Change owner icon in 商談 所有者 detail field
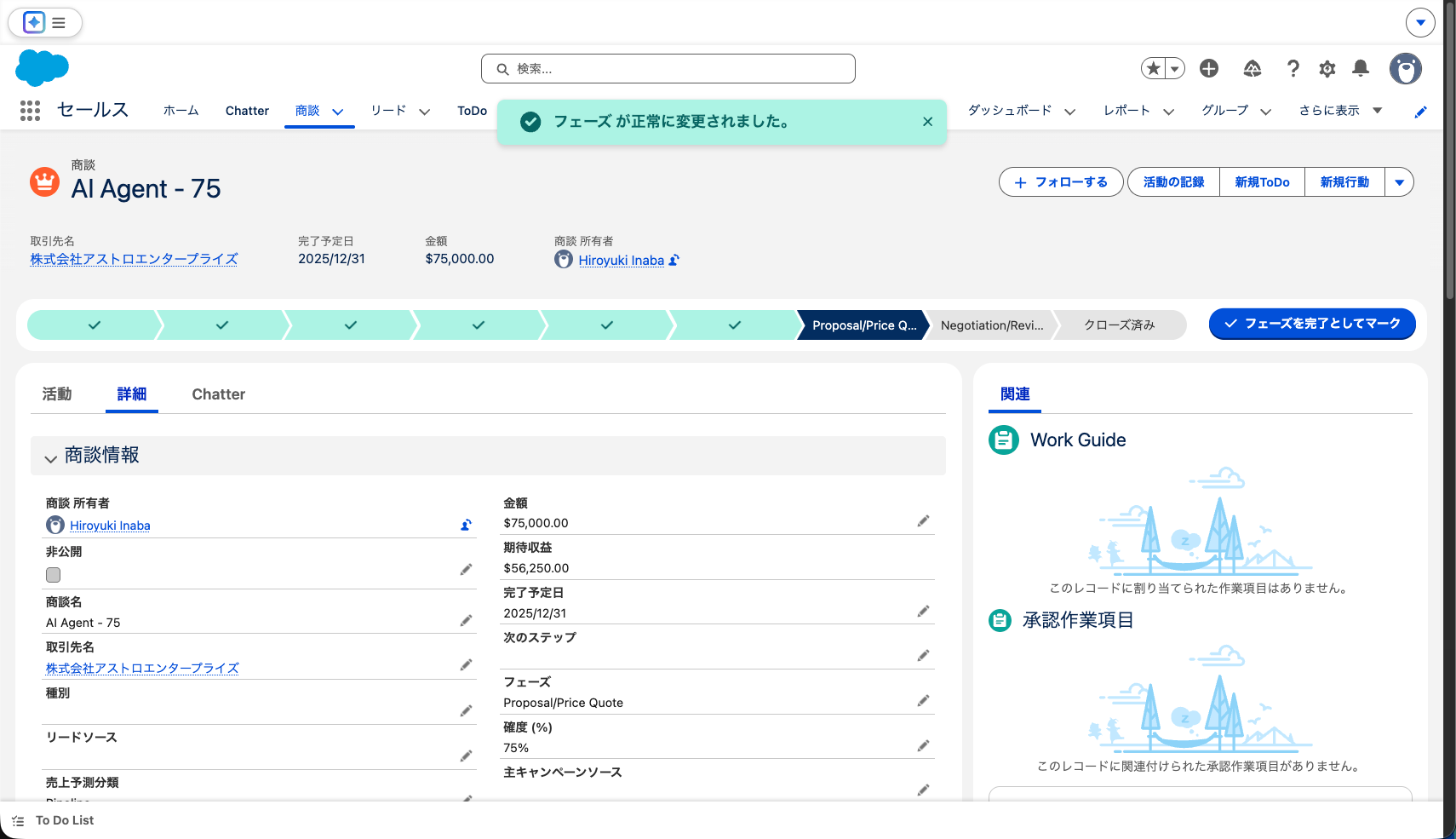1456x839 pixels. 467,525
